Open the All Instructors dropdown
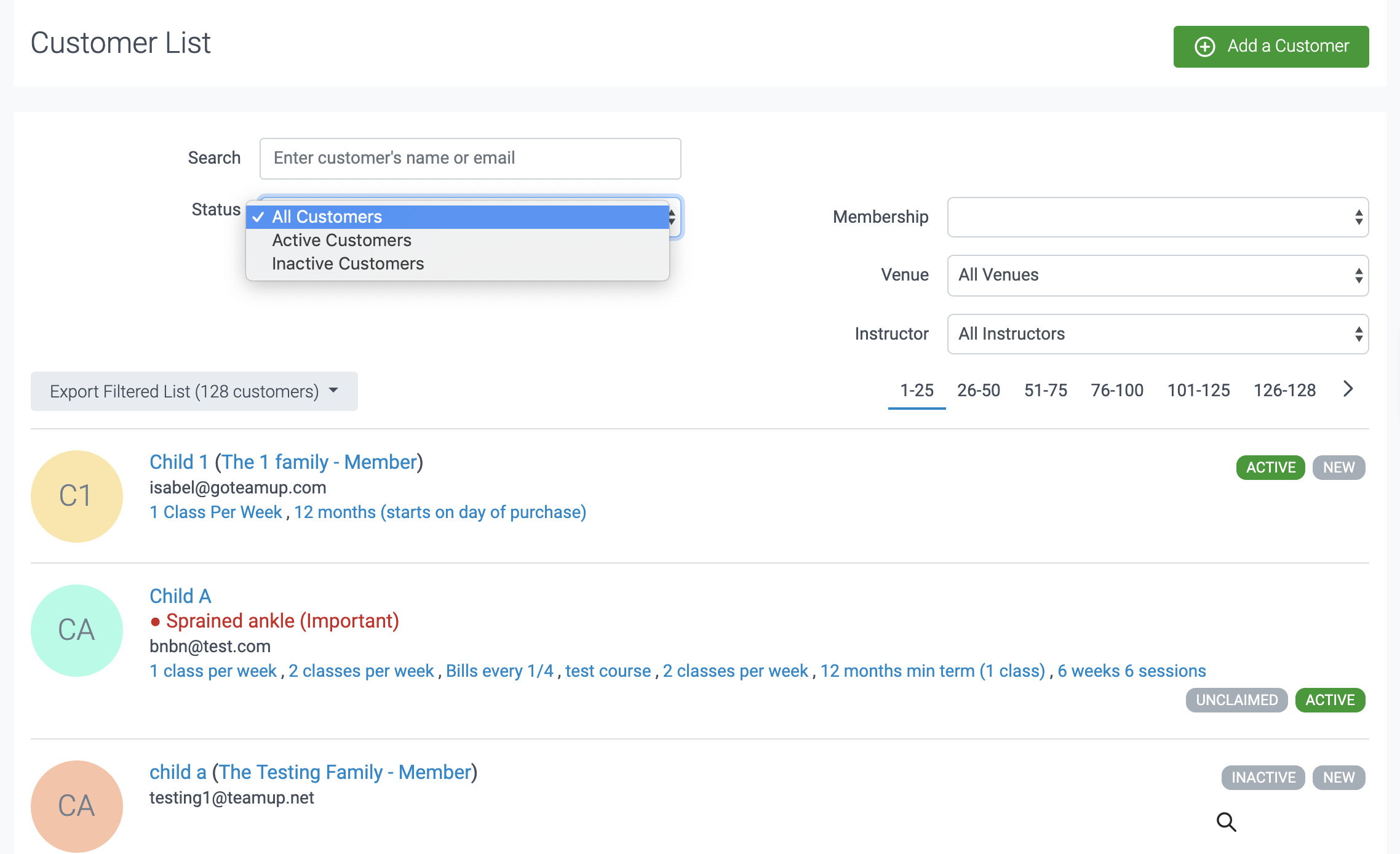This screenshot has width=1400, height=854. coord(1157,334)
